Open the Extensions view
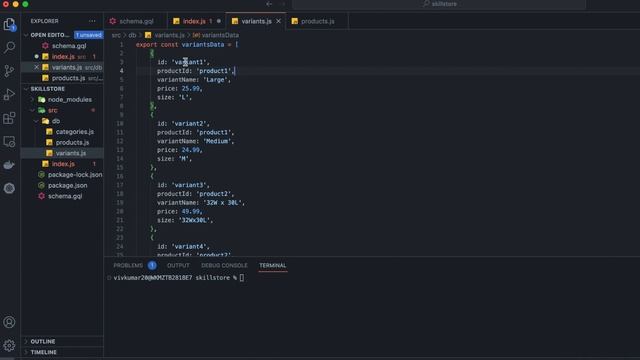The height and width of the screenshot is (360, 640). click(x=9, y=118)
